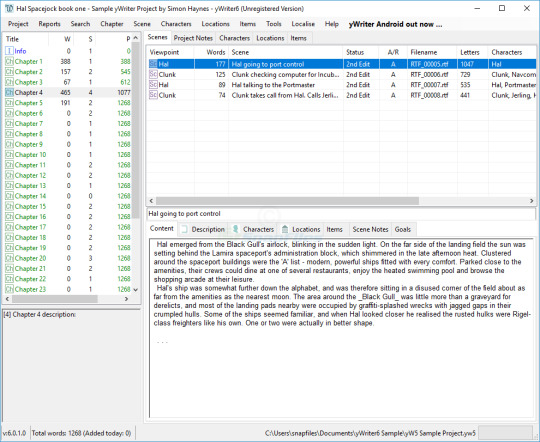Click the selected Hal scene icon
Screen dimensions: 540x442
(153, 64)
